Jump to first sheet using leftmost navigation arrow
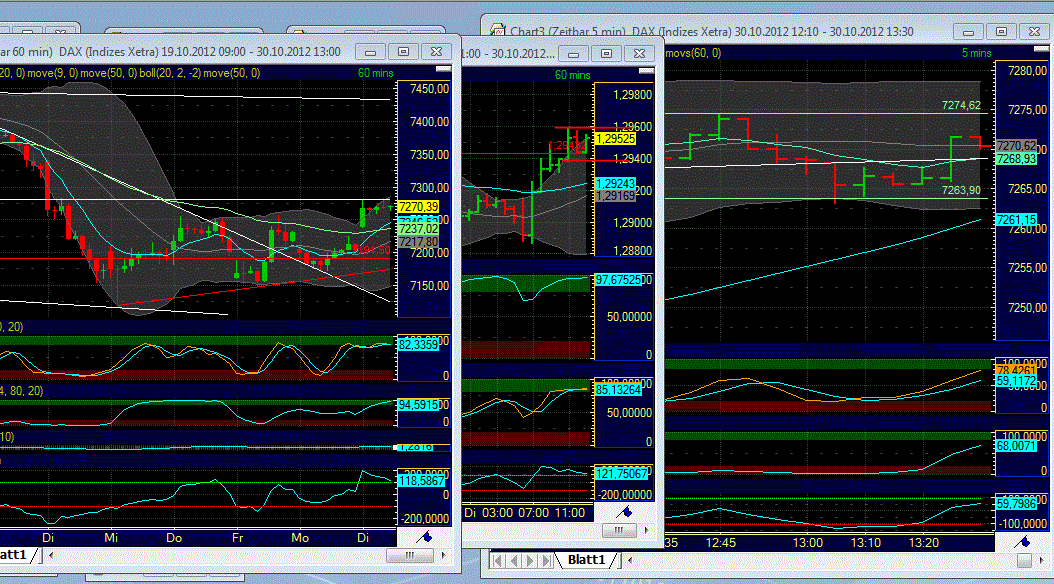This screenshot has width=1054, height=584. [499, 561]
